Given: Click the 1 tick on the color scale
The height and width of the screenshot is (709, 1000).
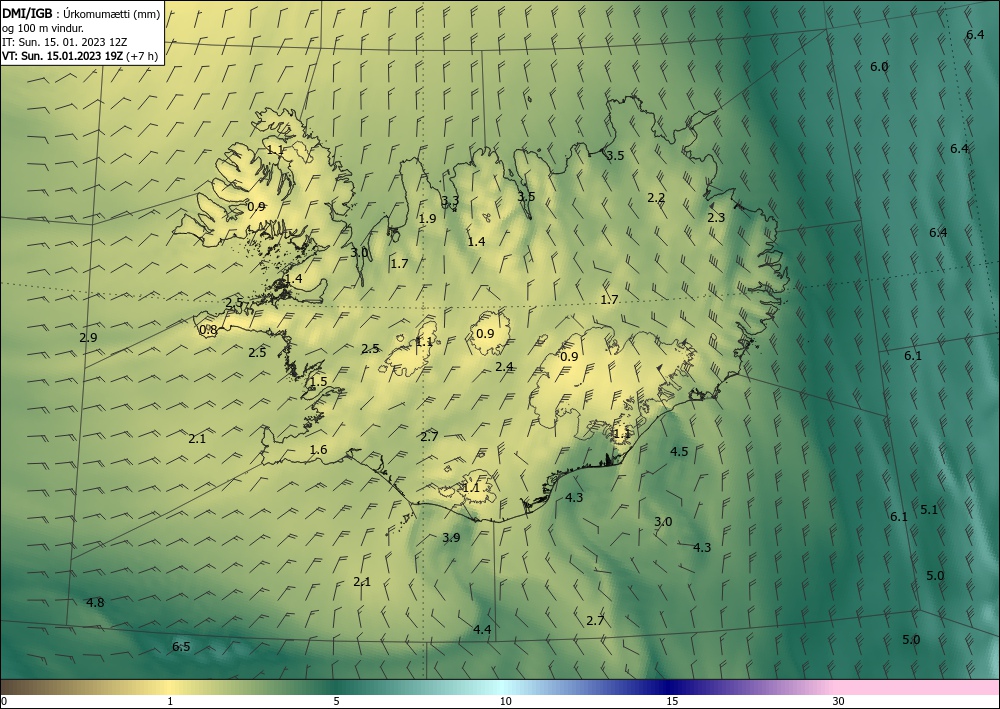Looking at the screenshot, I should [170, 702].
